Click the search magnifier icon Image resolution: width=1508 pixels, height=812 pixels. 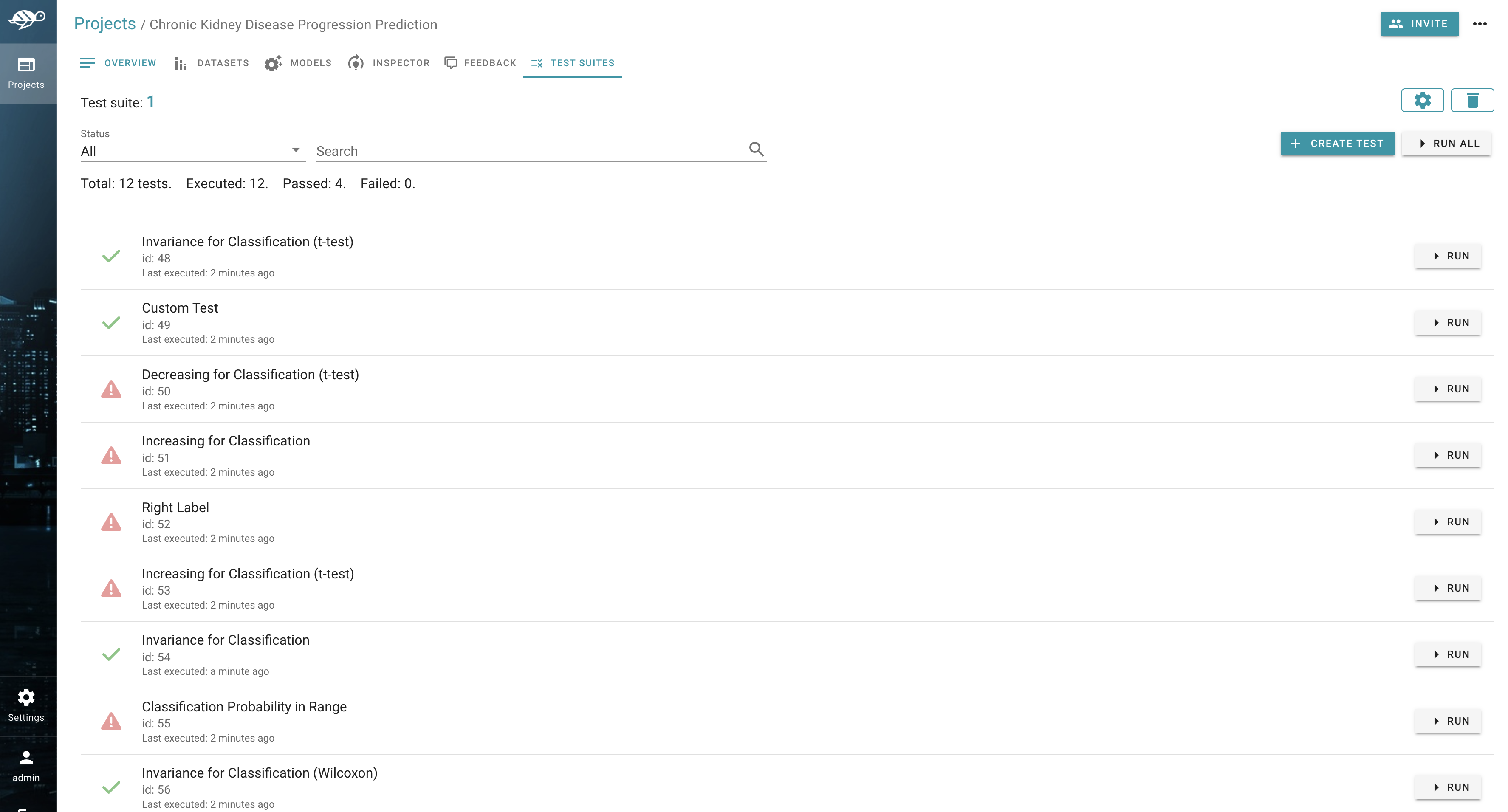(756, 149)
